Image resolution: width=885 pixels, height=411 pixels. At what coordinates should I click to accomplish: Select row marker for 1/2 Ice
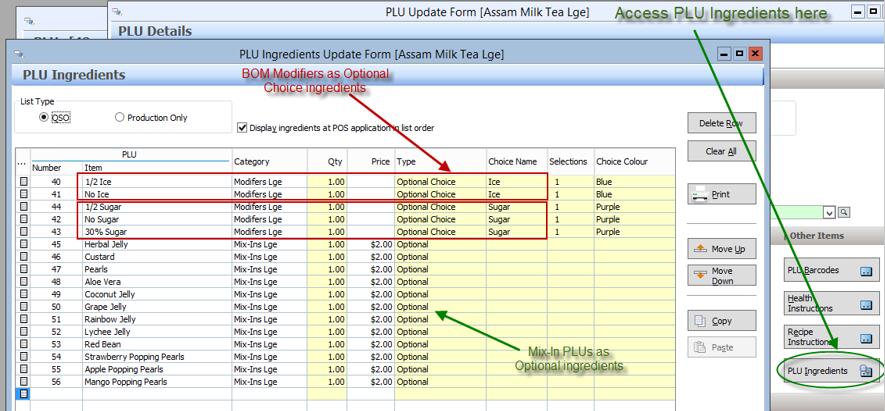23,180
